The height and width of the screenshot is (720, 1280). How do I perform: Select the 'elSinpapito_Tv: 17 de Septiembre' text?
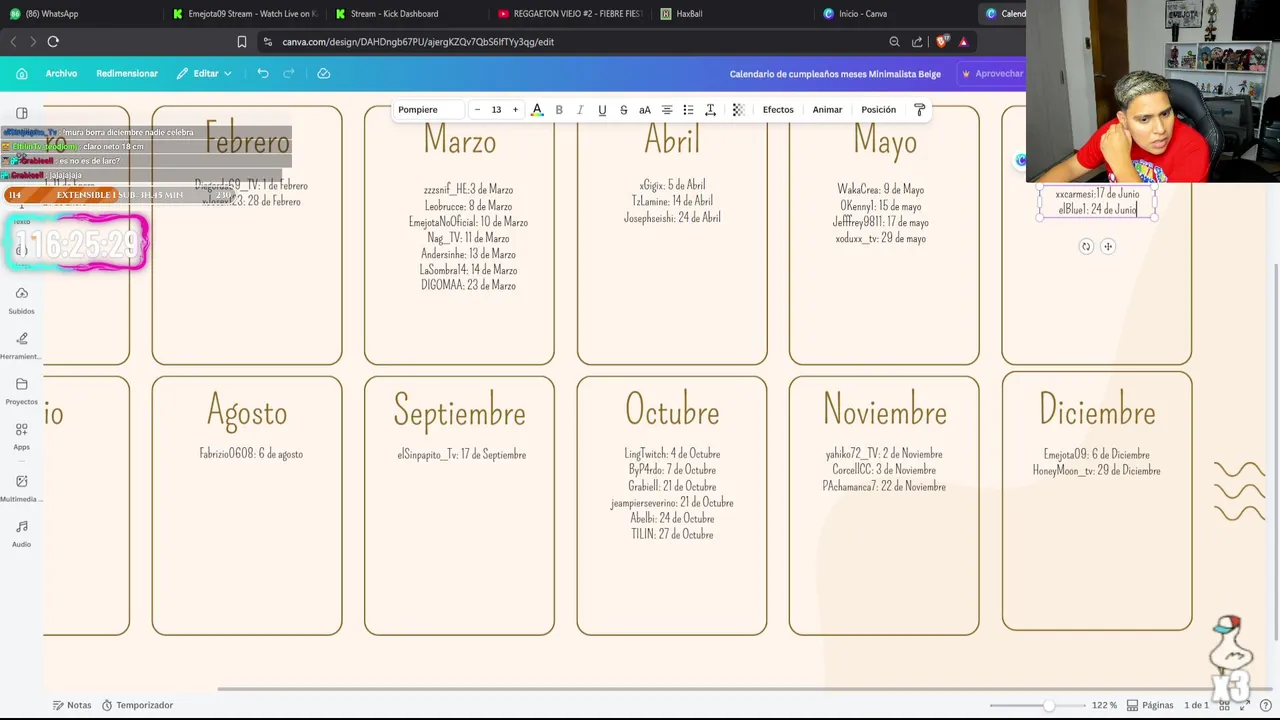pyautogui.click(x=461, y=455)
